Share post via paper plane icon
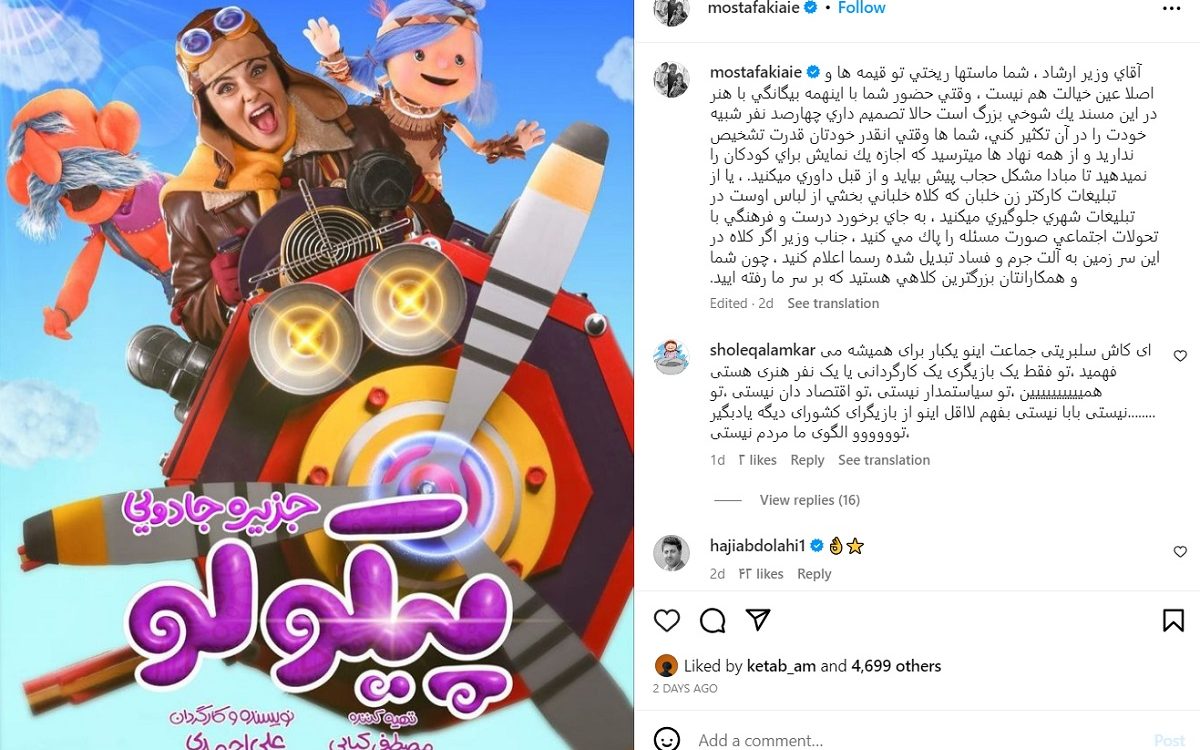 [758, 620]
